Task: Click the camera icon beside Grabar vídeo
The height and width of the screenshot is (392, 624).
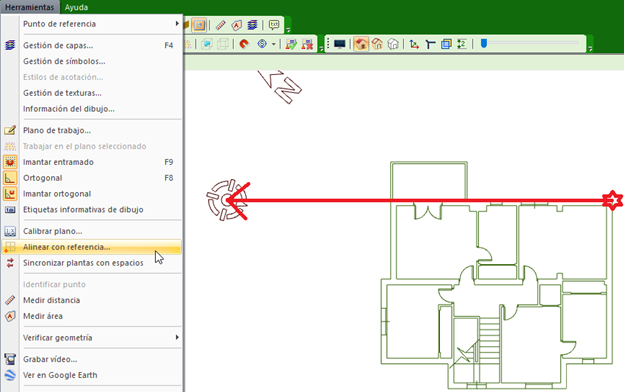Action: click(10, 359)
